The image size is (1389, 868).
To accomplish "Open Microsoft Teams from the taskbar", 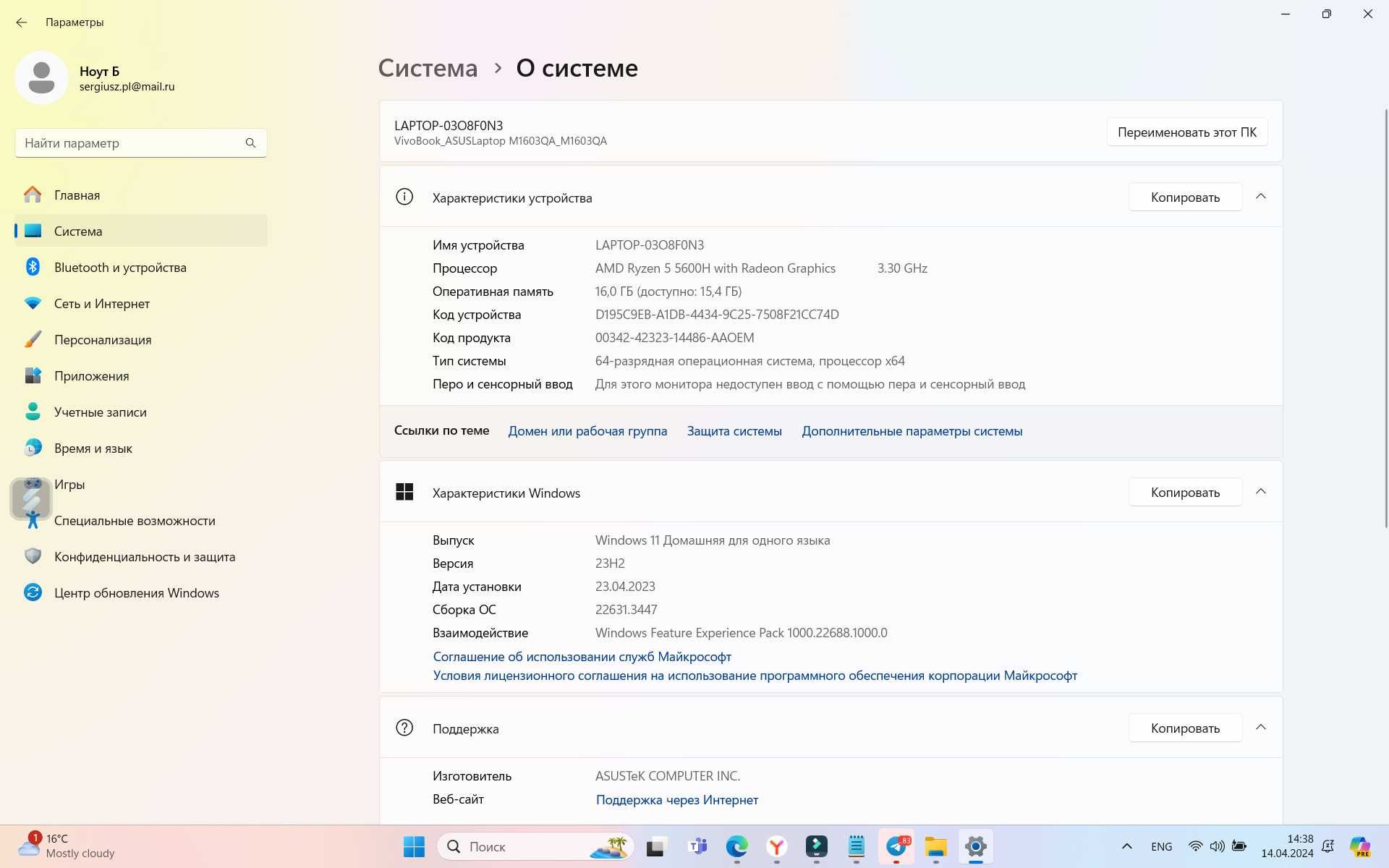I will 697,846.
